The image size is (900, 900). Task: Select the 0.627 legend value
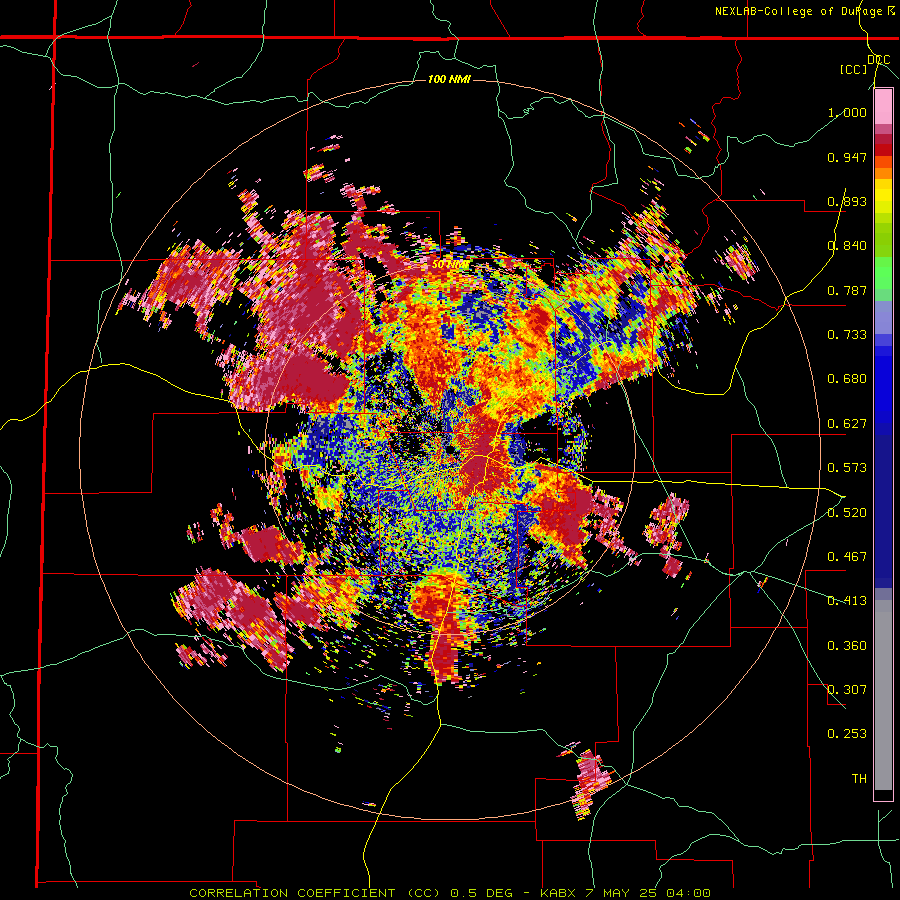pos(847,424)
